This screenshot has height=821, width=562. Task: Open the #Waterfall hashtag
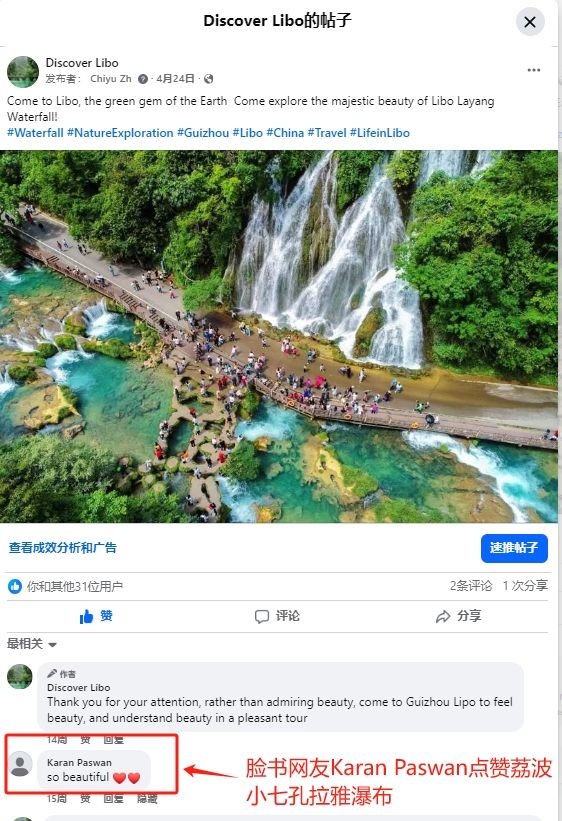click(x=35, y=133)
